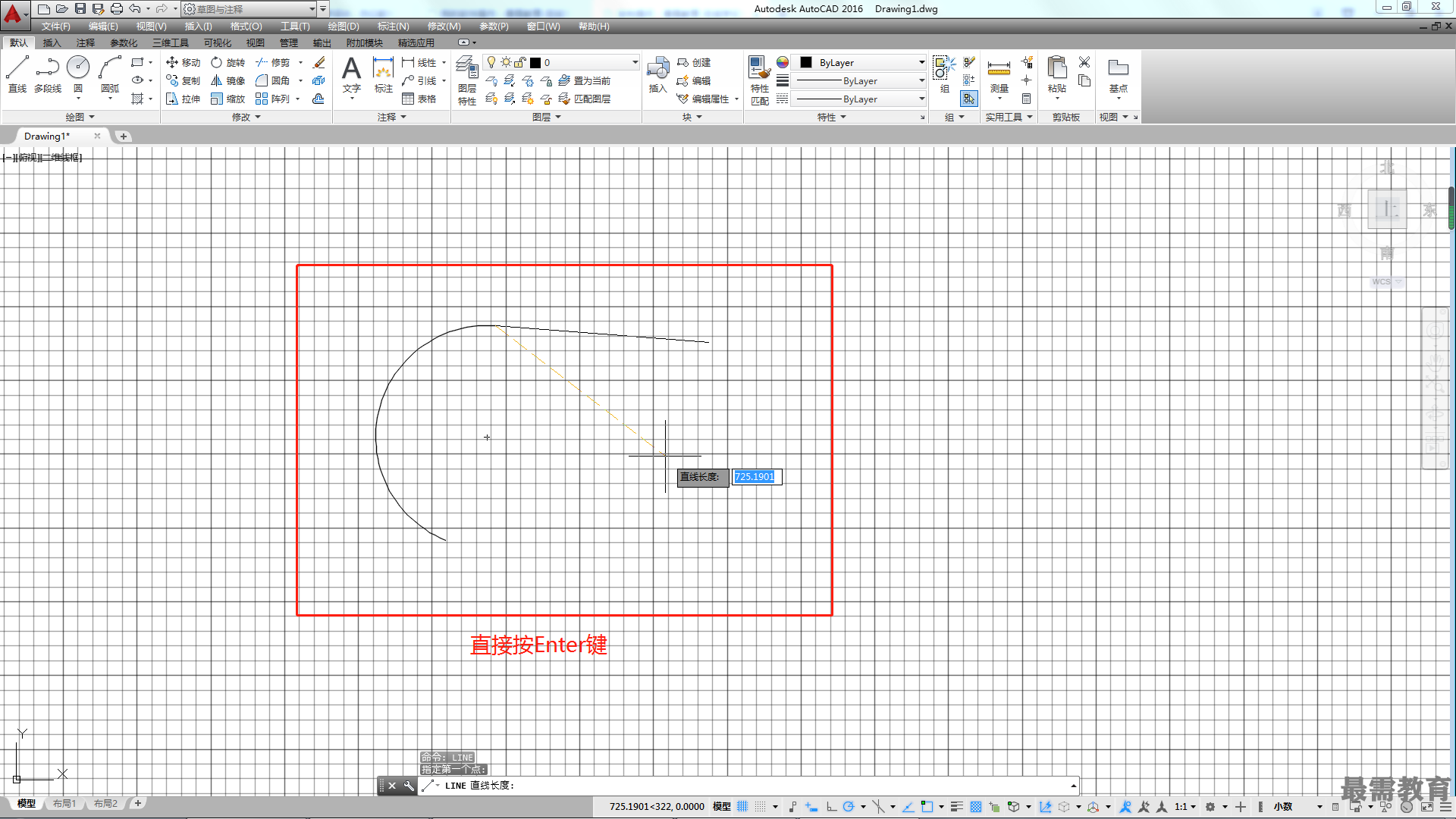Toggle group selection button in 组 panel
The width and height of the screenshot is (1456, 819).
969,99
